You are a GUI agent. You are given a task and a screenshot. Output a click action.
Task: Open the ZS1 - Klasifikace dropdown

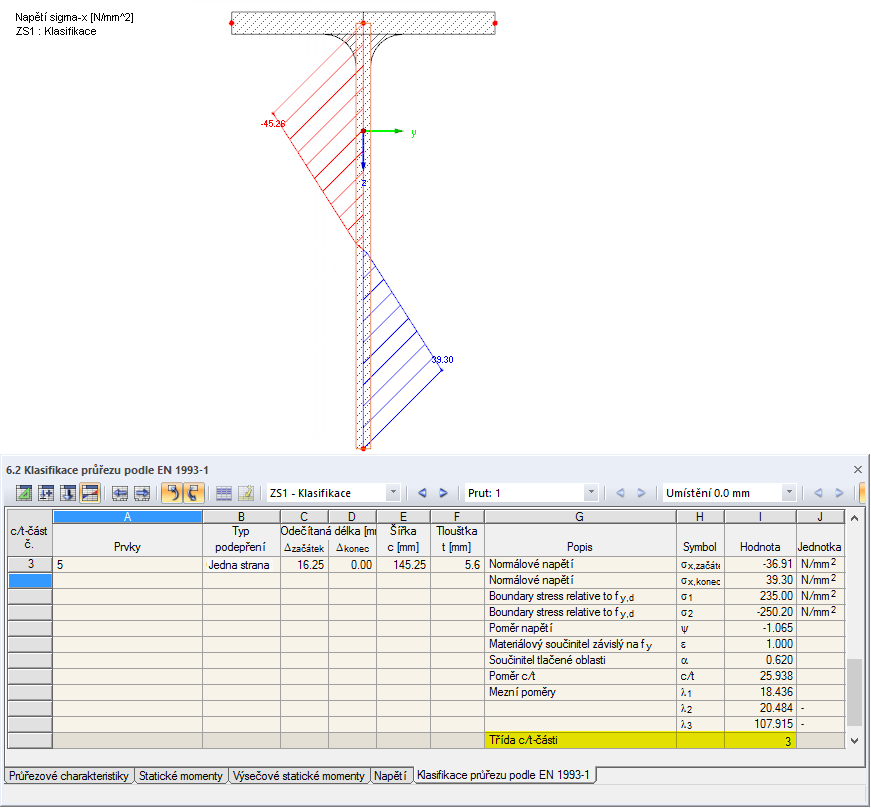(x=393, y=493)
